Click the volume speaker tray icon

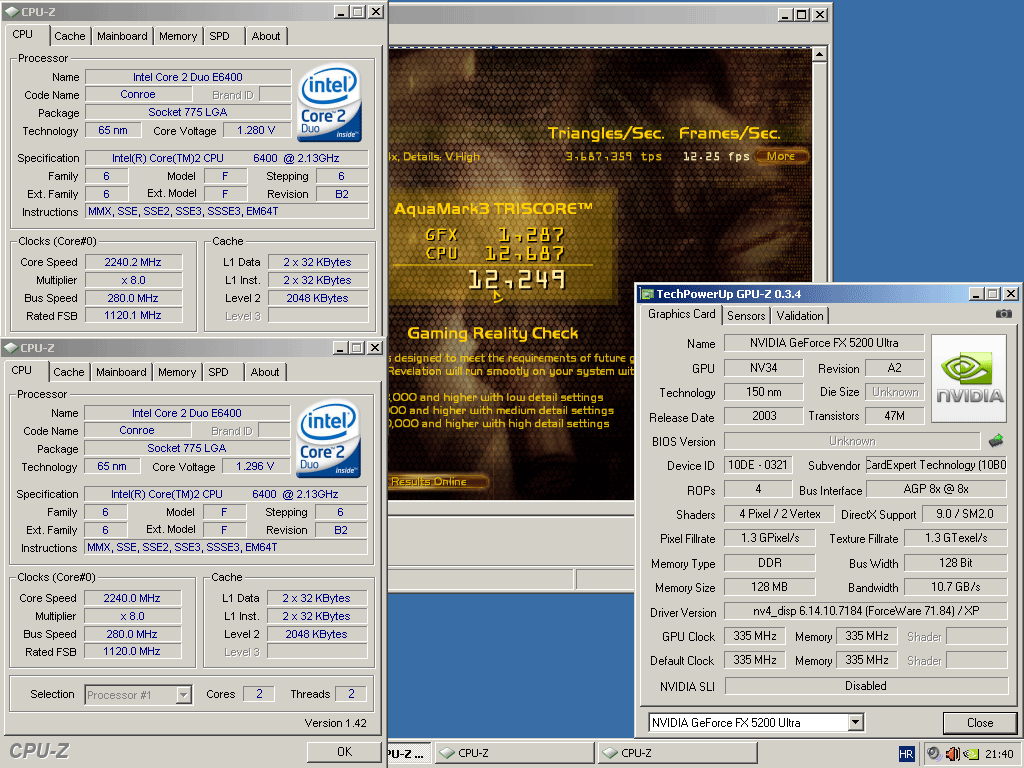(x=953, y=754)
